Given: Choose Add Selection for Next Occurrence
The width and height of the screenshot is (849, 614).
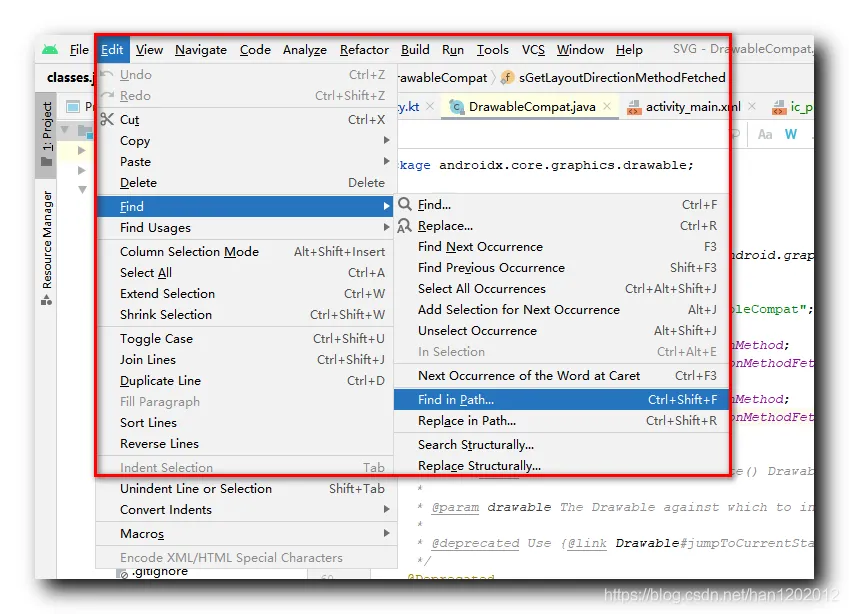Looking at the screenshot, I should pos(561,310).
